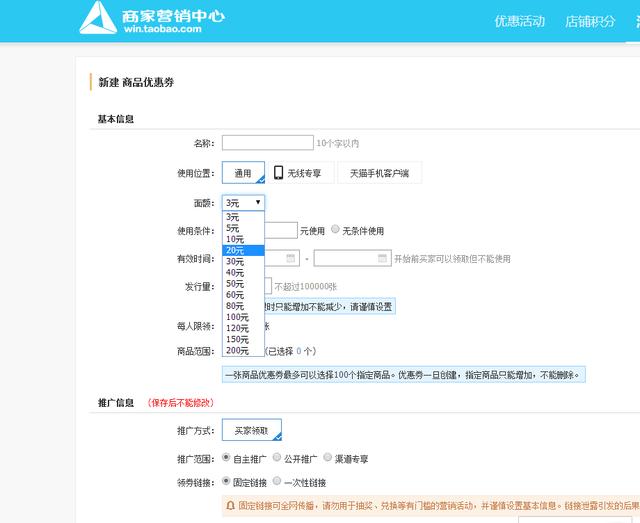
Task: Select the 公开推广 radio button
Action: [x=277, y=457]
